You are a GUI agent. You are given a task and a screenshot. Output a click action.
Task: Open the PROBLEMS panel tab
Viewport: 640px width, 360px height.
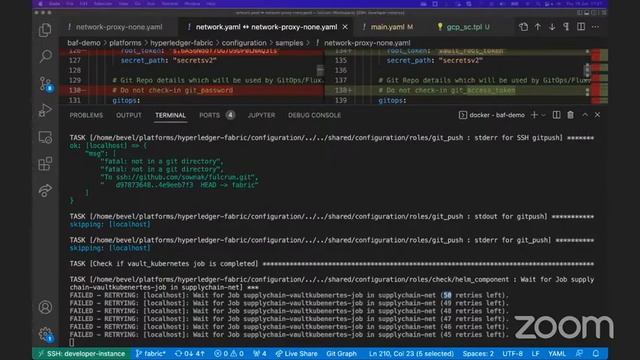coord(86,116)
